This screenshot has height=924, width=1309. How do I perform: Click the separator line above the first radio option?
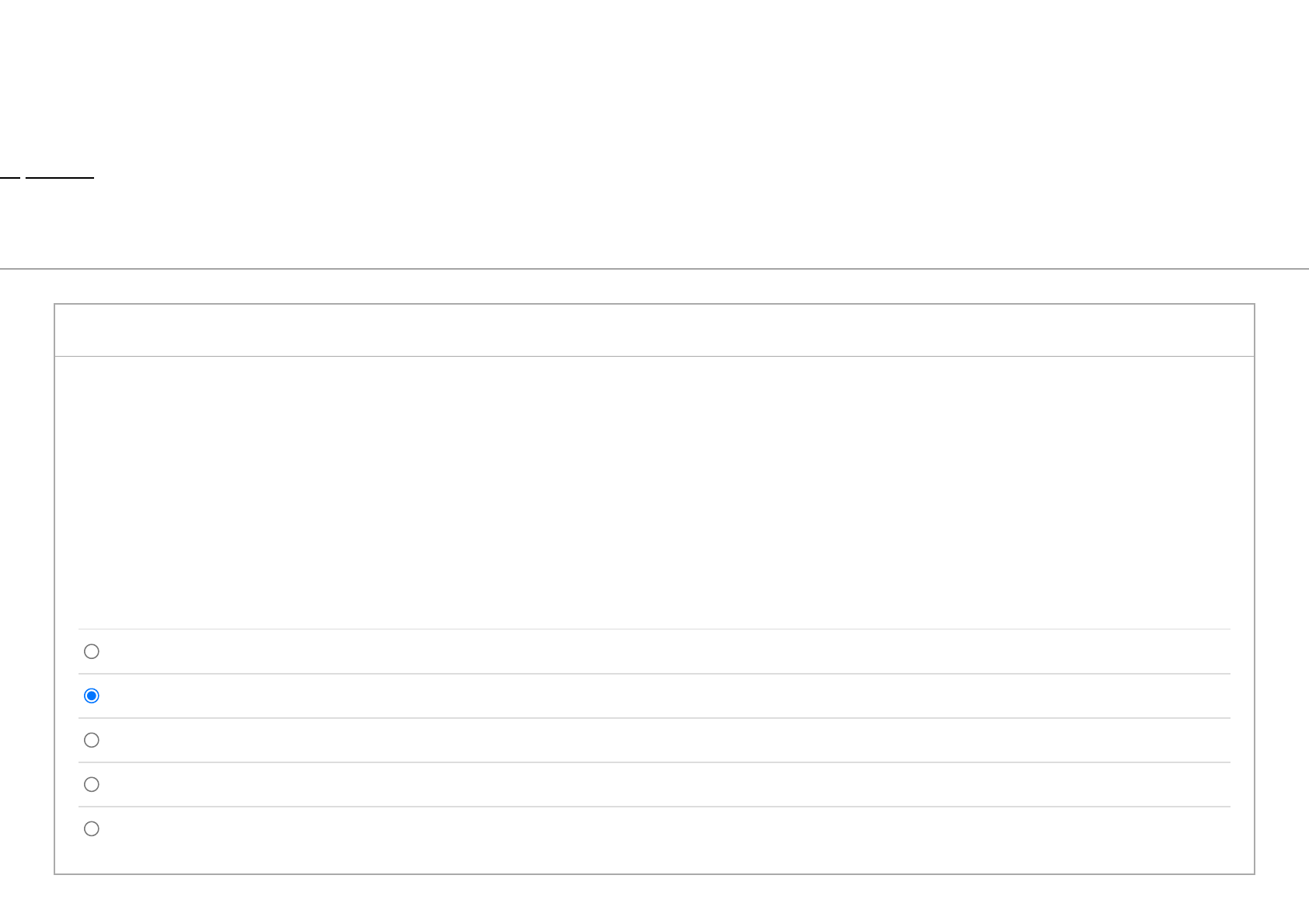654,629
